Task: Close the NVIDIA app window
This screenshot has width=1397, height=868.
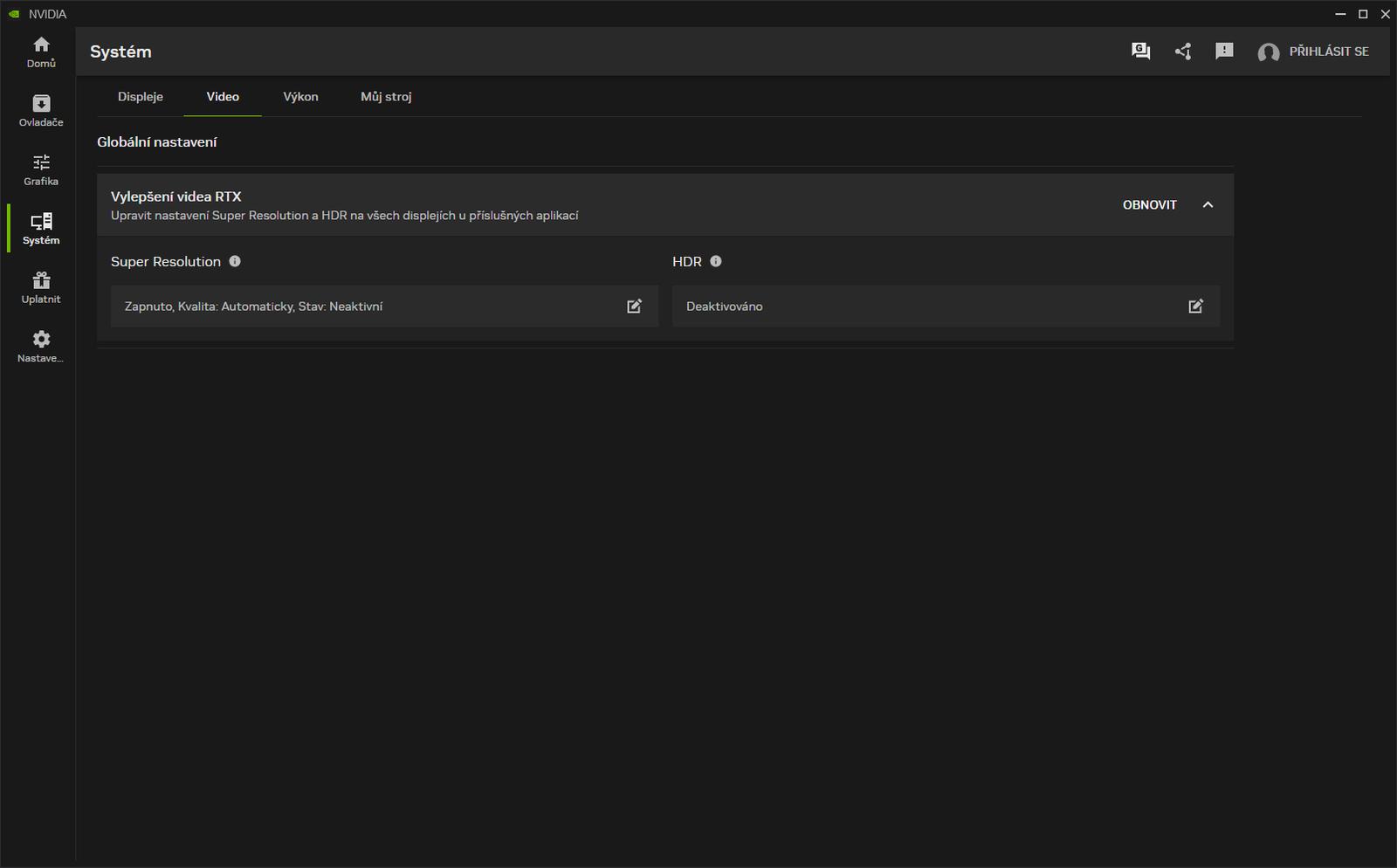Action: 1385,14
